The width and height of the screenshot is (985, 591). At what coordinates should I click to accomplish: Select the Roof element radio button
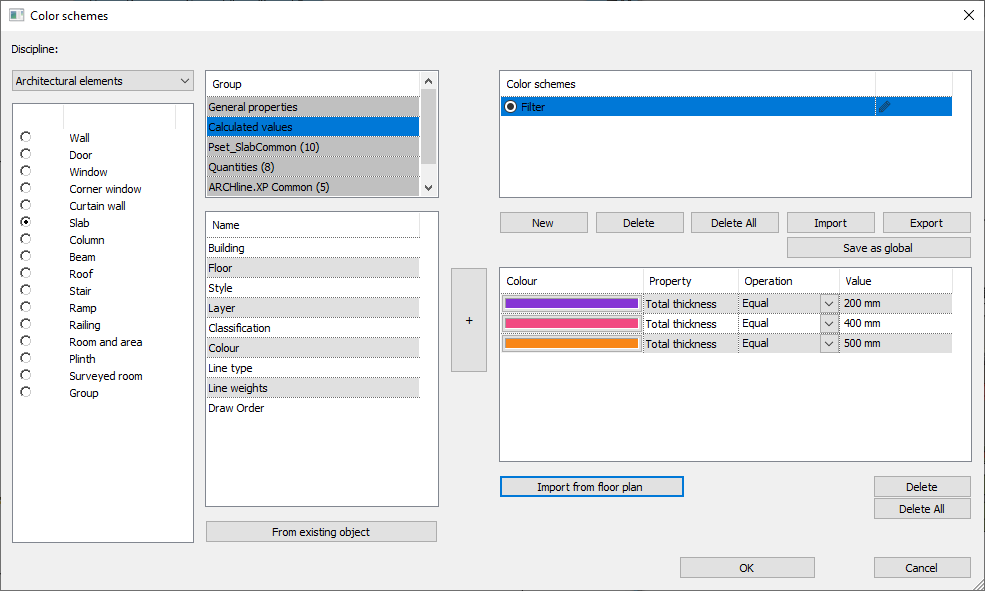coord(25,273)
